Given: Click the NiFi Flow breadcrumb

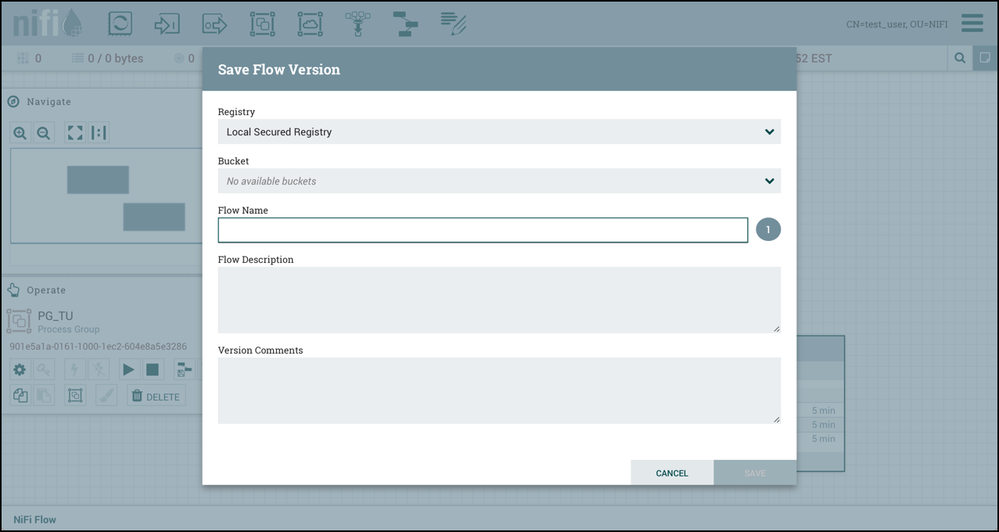Looking at the screenshot, I should pos(35,519).
